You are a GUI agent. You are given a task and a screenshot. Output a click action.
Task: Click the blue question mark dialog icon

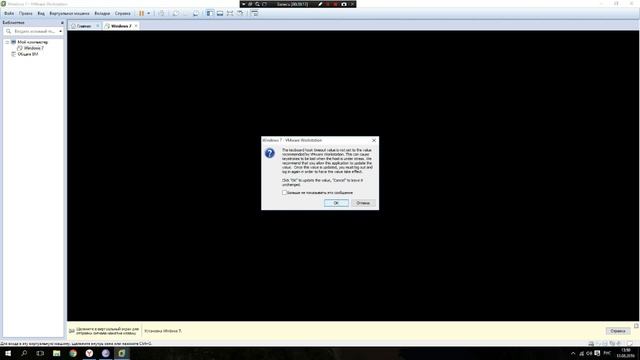[269, 153]
